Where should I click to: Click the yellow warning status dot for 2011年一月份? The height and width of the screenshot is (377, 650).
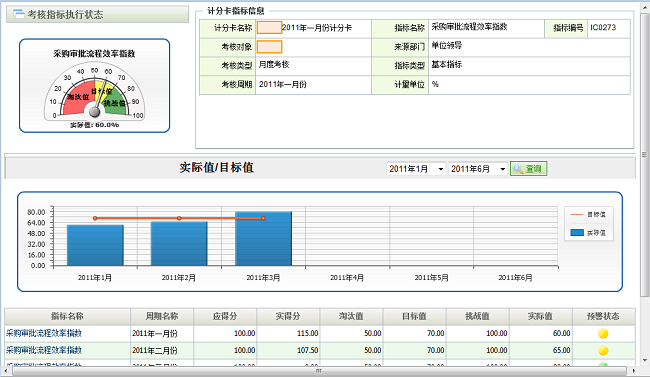(603, 333)
